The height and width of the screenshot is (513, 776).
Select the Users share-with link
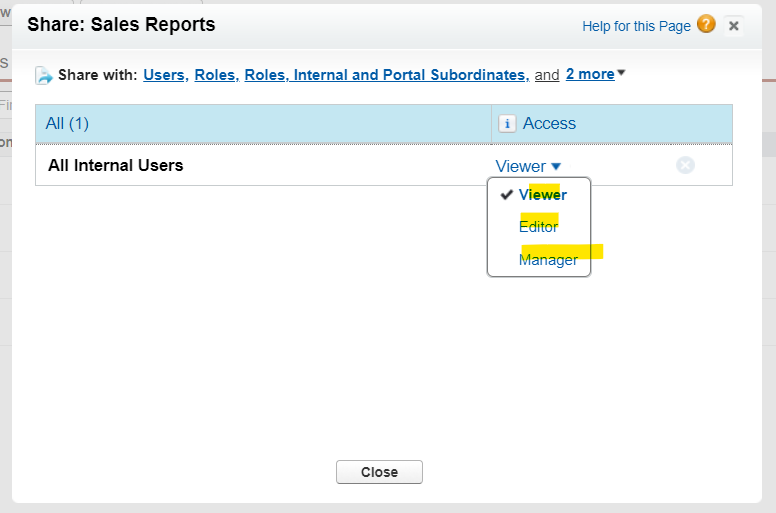[x=165, y=75]
